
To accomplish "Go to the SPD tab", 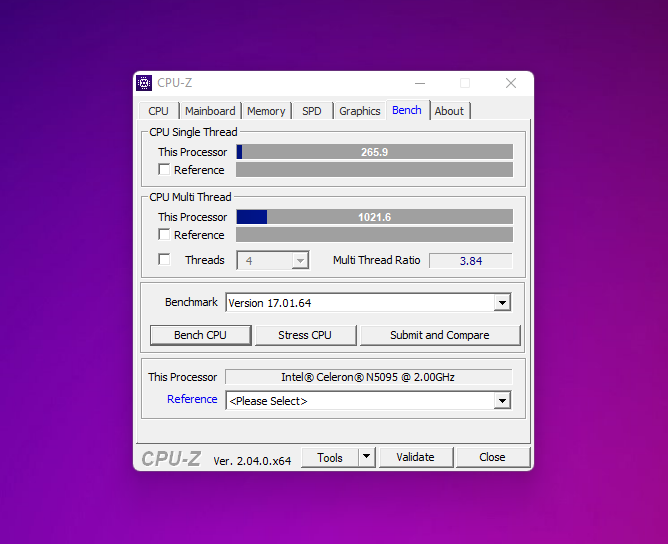I will 312,111.
